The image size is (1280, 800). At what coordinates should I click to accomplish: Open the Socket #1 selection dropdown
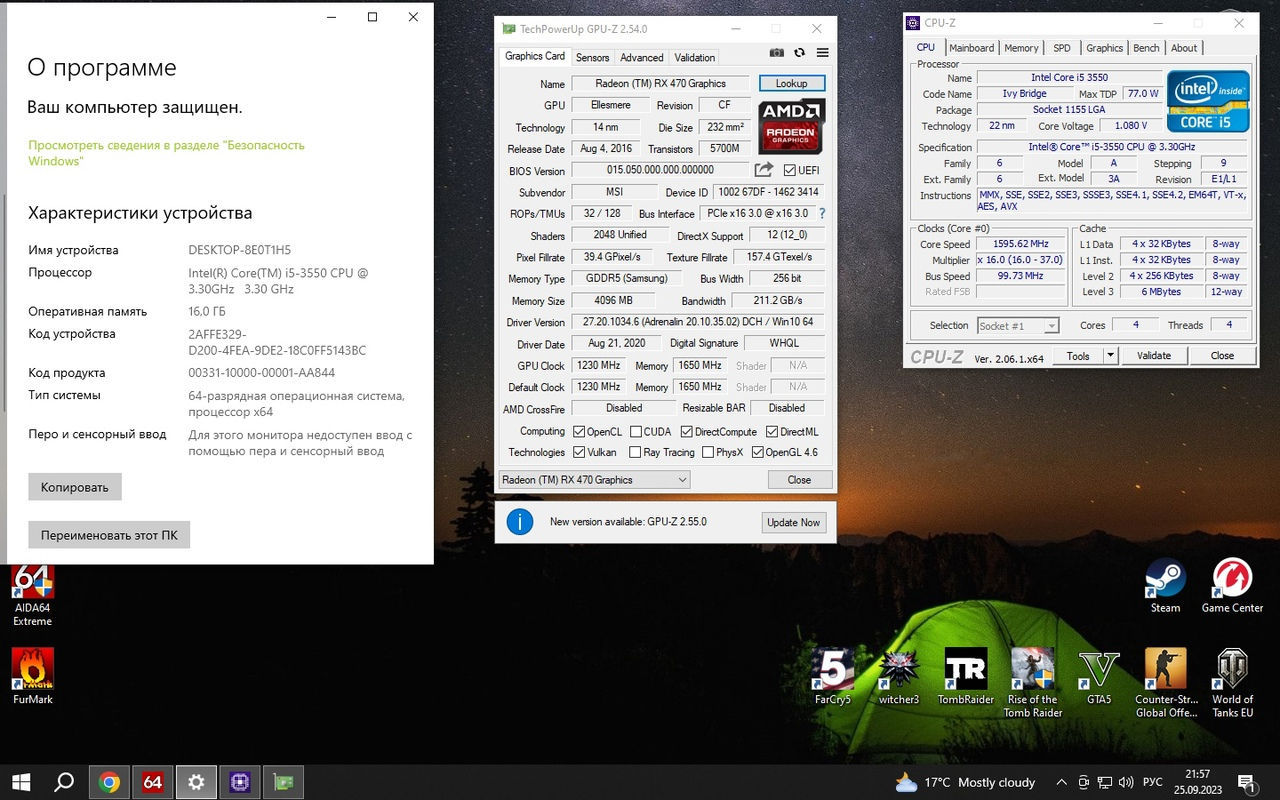1018,326
